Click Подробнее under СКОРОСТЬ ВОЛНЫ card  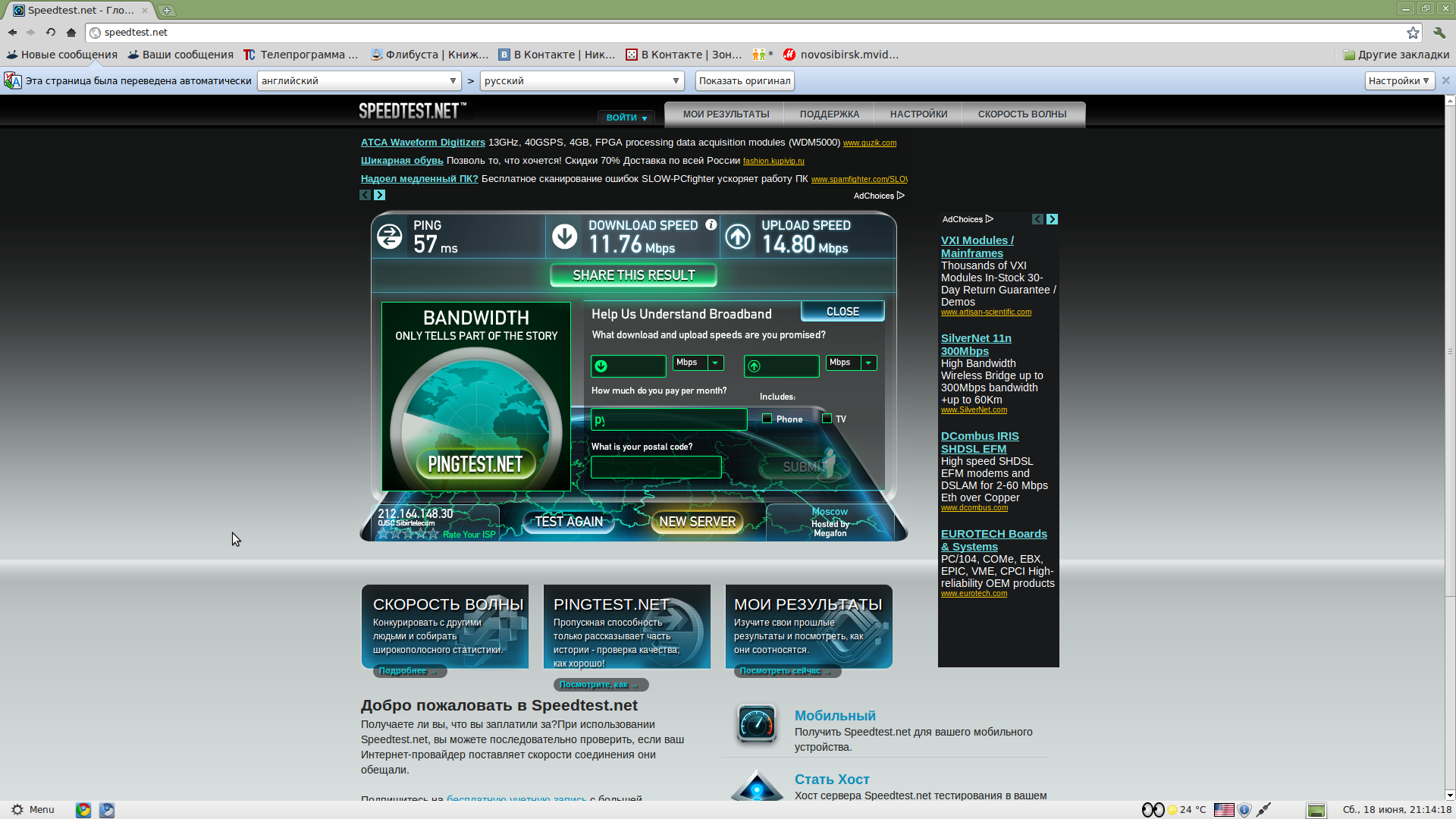pos(409,671)
